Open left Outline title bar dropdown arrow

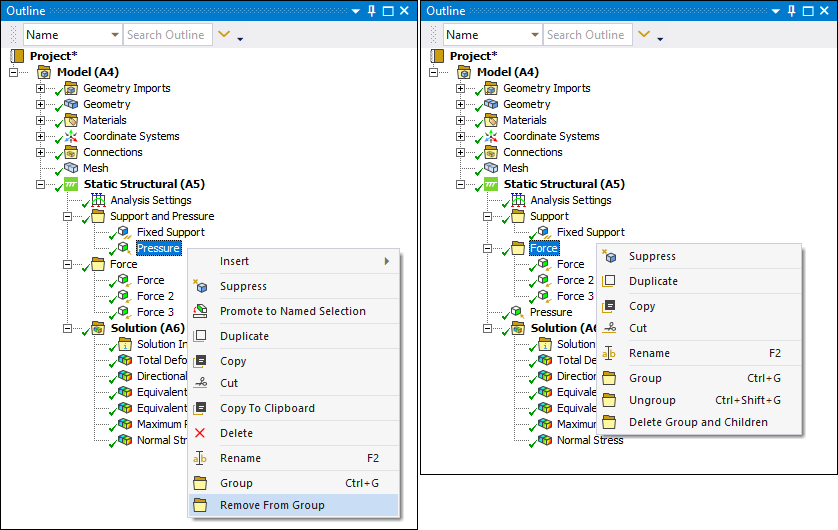(355, 11)
